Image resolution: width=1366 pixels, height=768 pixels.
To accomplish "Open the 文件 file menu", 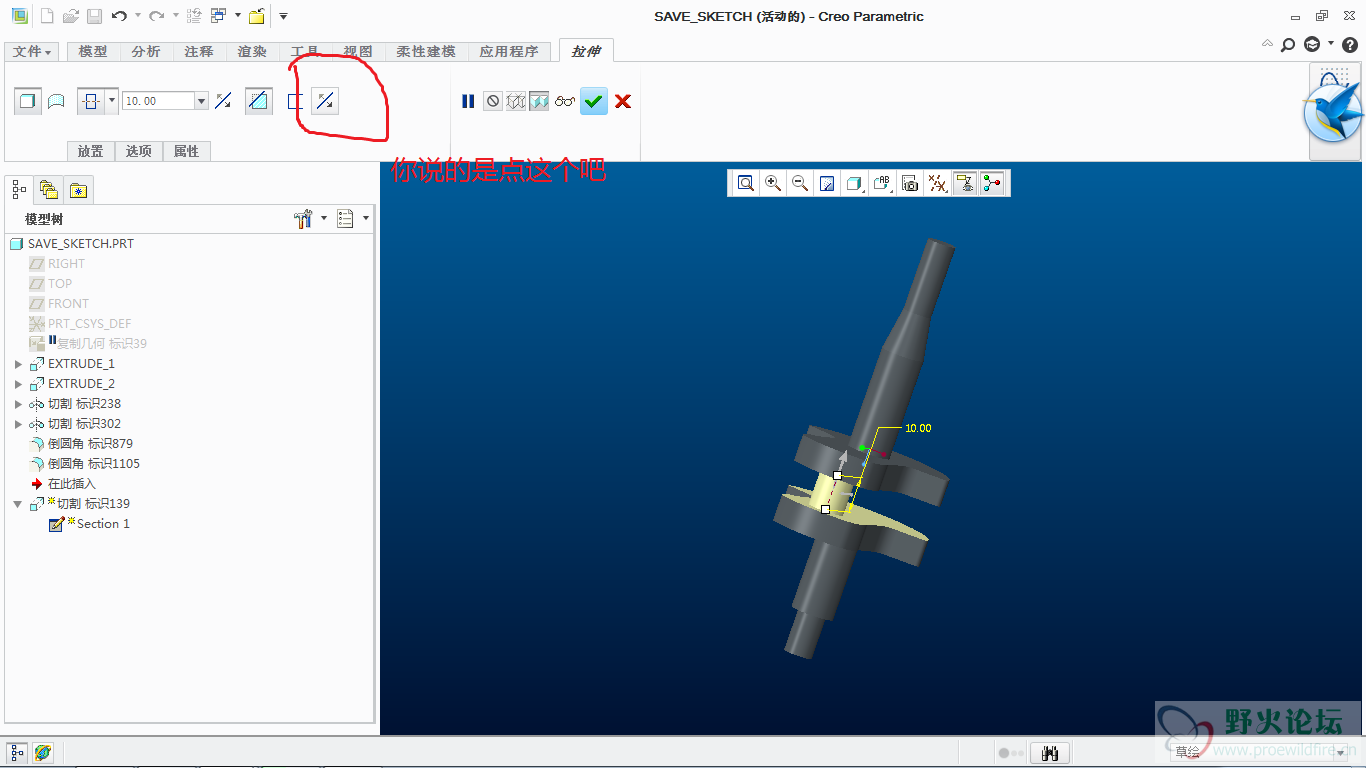I will coord(32,52).
